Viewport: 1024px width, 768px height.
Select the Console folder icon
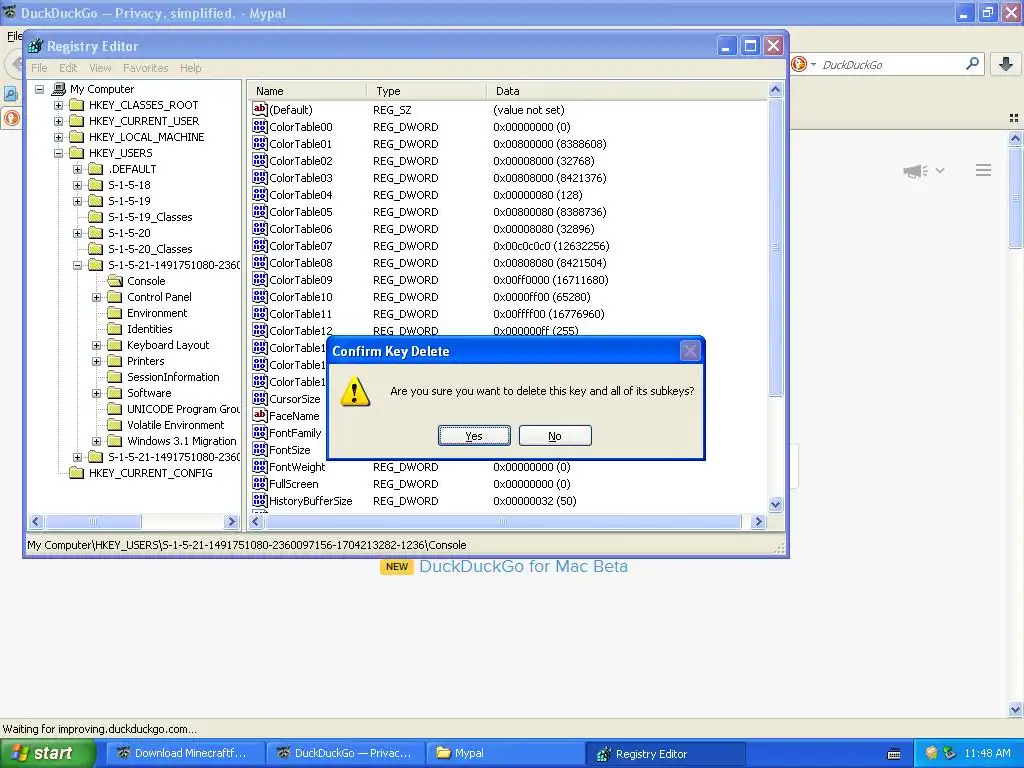[x=115, y=281]
